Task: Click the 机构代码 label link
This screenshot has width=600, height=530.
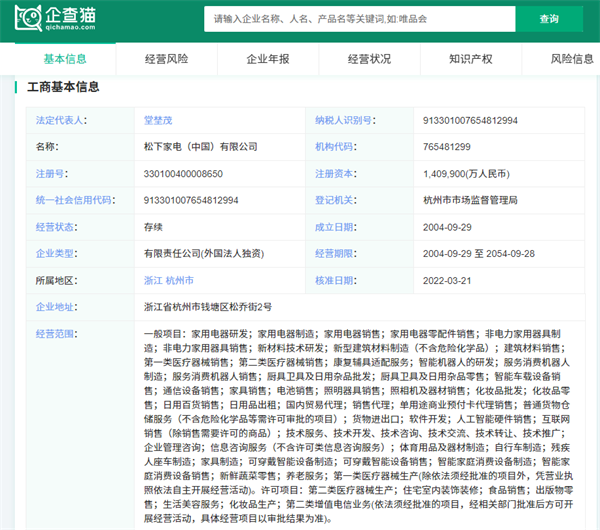Action: tap(336, 147)
